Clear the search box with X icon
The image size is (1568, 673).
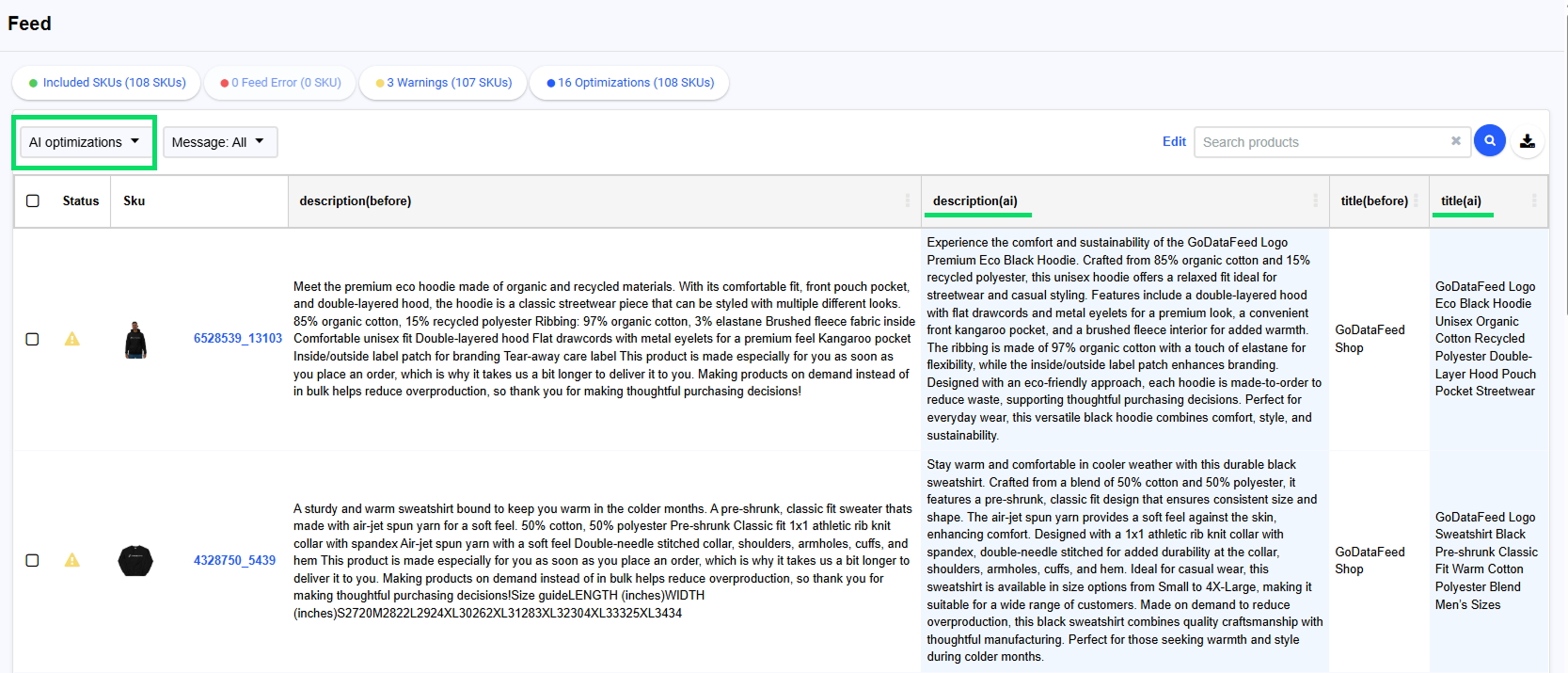1455,141
